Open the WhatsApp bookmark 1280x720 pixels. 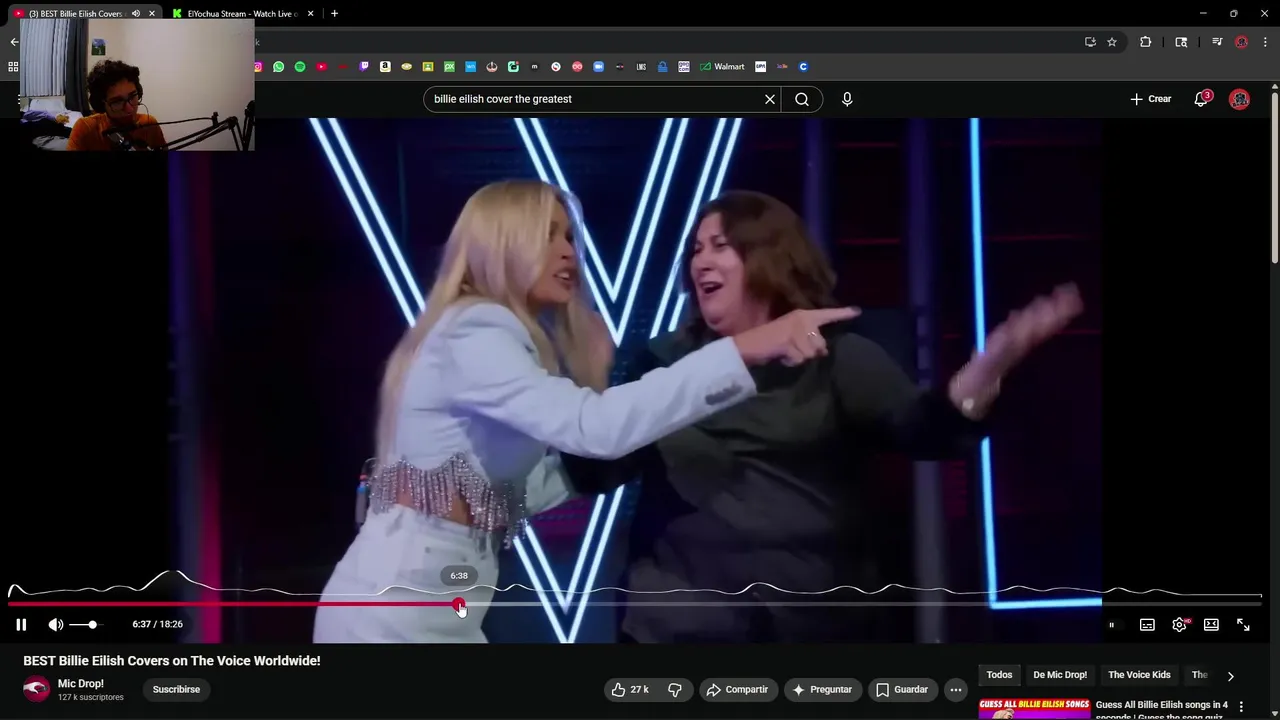click(278, 67)
